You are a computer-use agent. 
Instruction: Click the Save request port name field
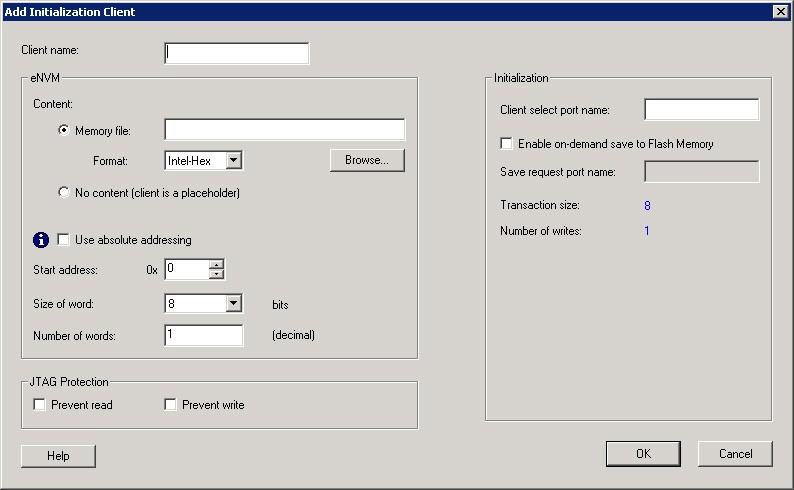pyautogui.click(x=701, y=172)
